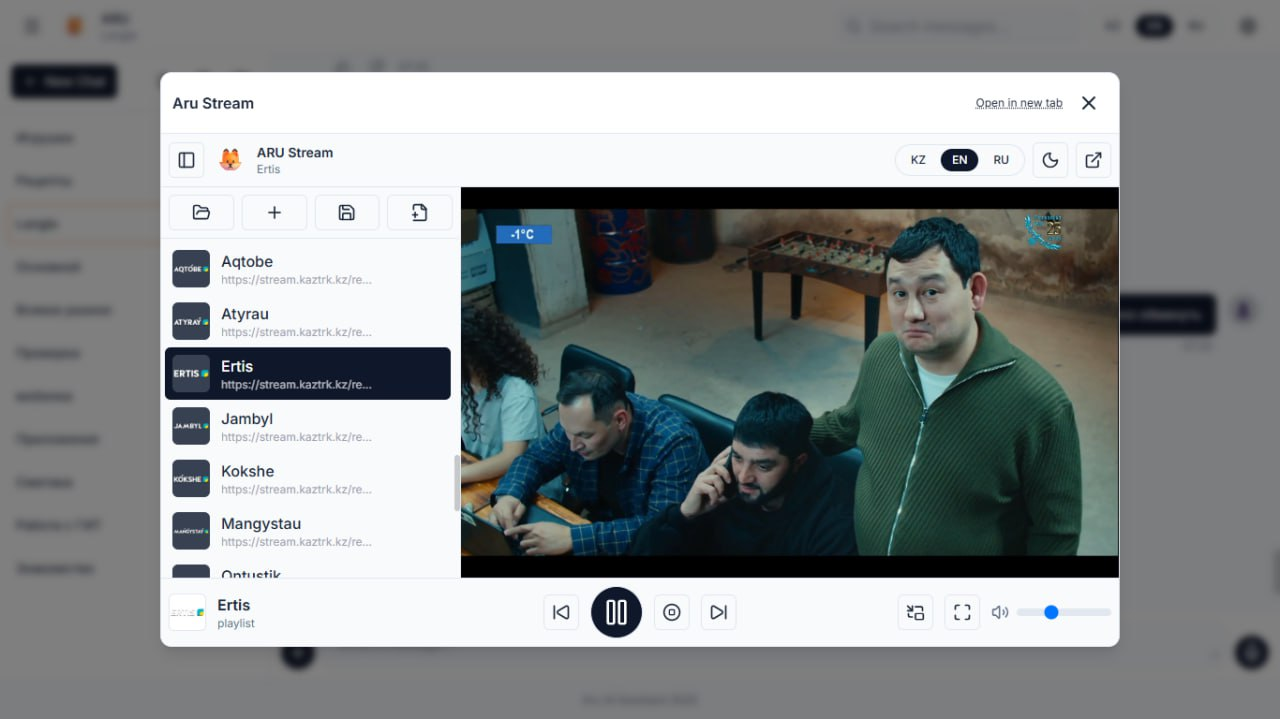Add a new channel with plus button
Image resolution: width=1280 pixels, height=719 pixels.
pyautogui.click(x=274, y=212)
